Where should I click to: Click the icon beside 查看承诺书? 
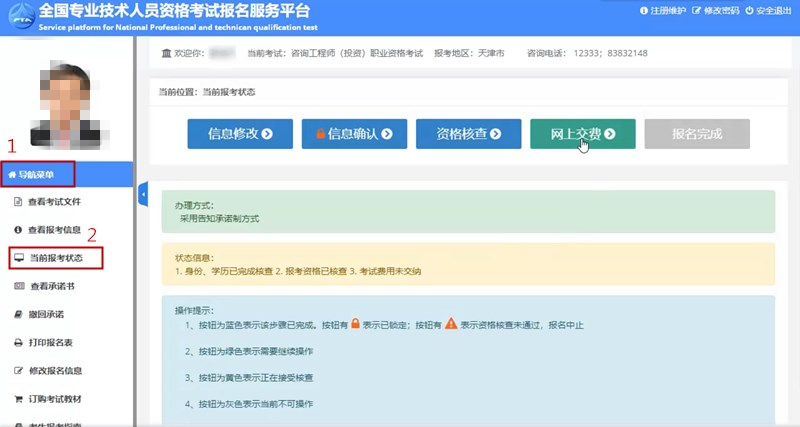coord(19,286)
